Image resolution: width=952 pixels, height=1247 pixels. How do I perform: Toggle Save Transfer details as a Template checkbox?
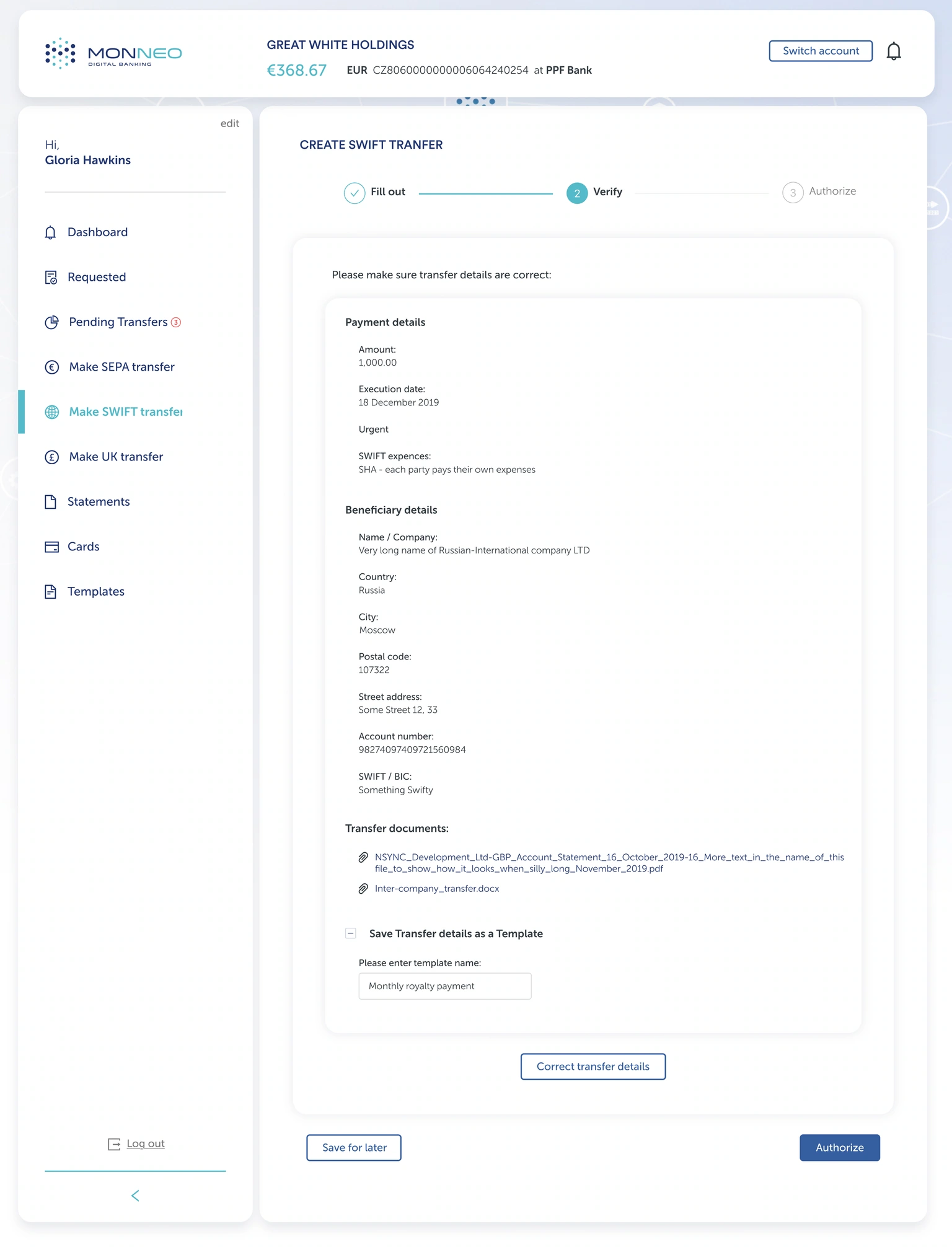(x=351, y=933)
